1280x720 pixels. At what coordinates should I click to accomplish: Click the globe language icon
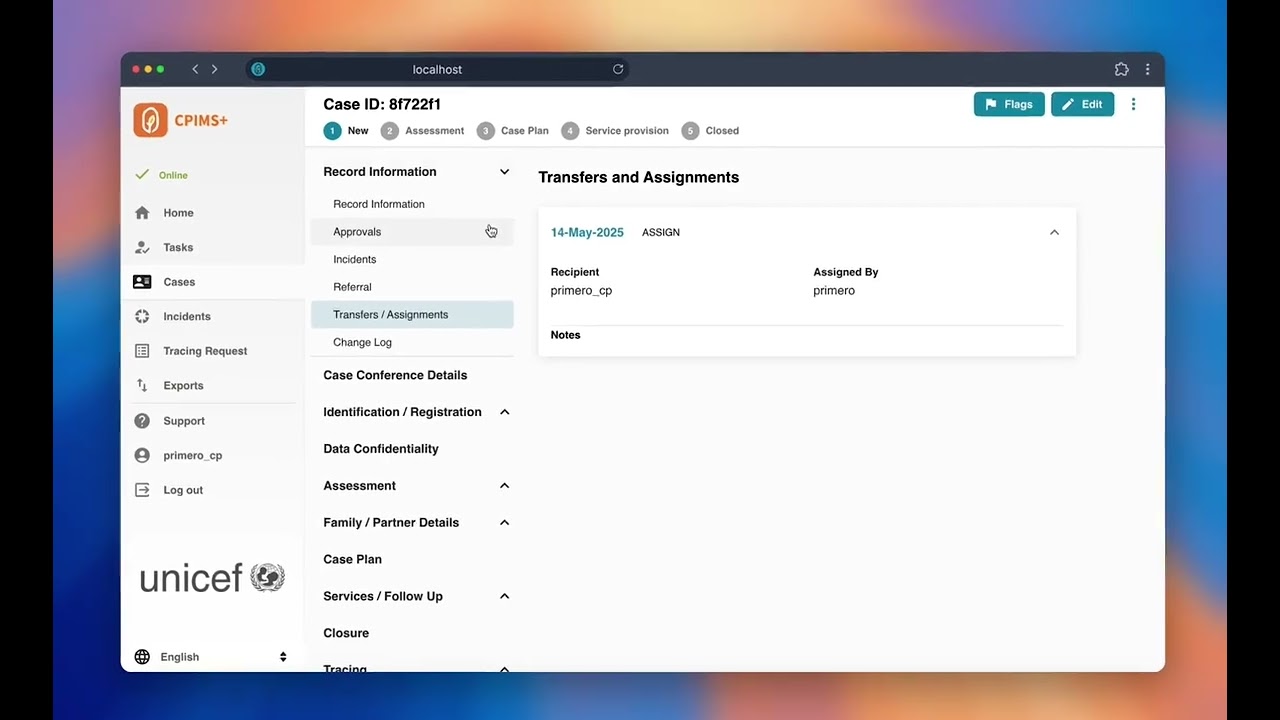point(142,657)
